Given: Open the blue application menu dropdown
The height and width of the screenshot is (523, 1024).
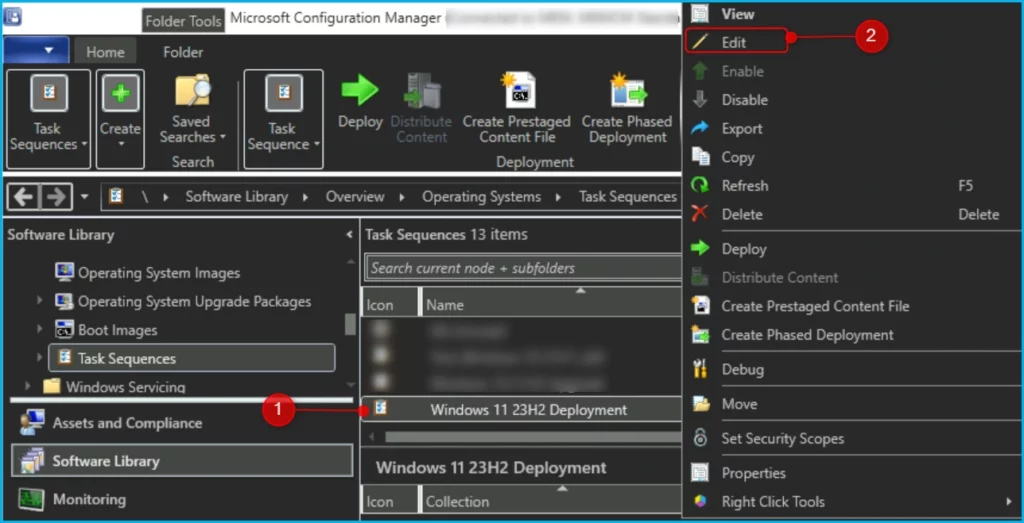Looking at the screenshot, I should point(37,50).
